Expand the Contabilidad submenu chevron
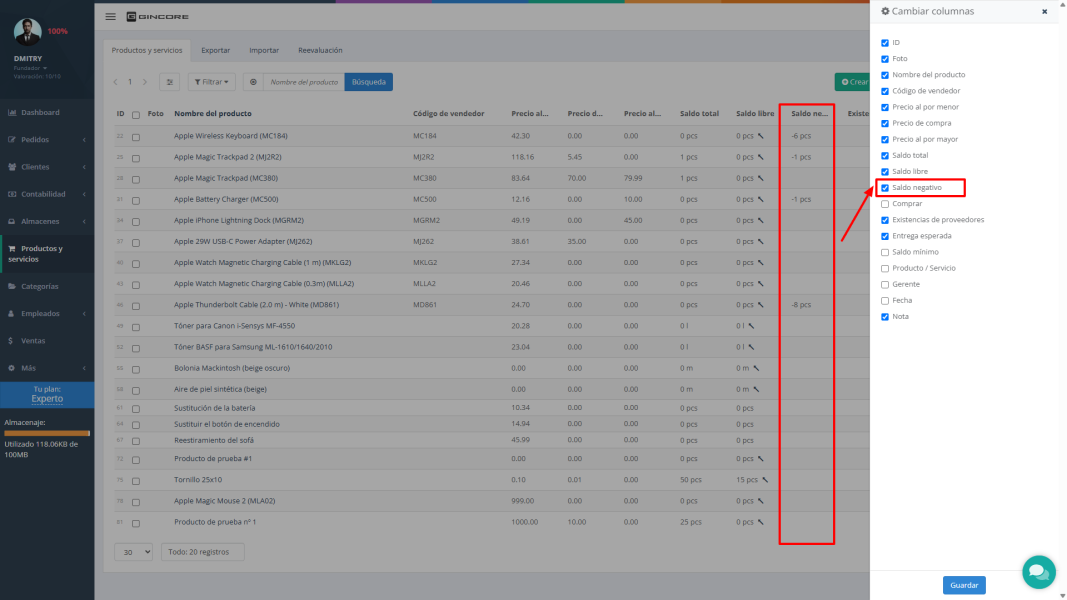 click(84, 194)
